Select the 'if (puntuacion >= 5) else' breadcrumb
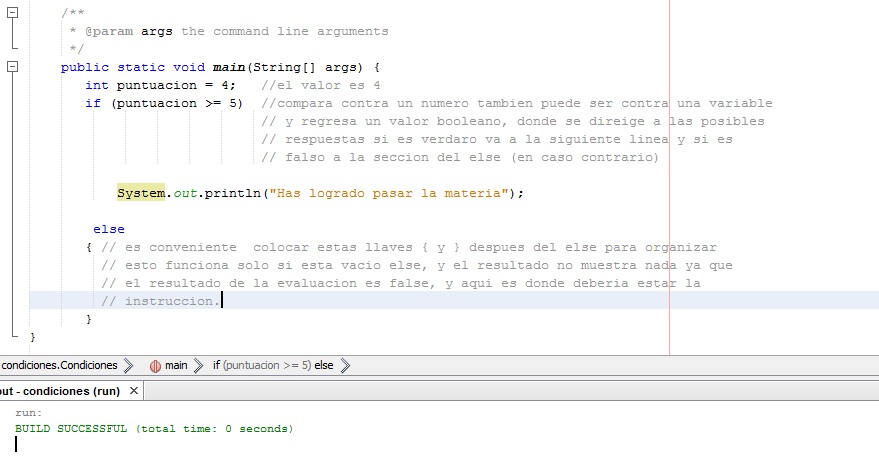The height and width of the screenshot is (475, 879). point(272,366)
